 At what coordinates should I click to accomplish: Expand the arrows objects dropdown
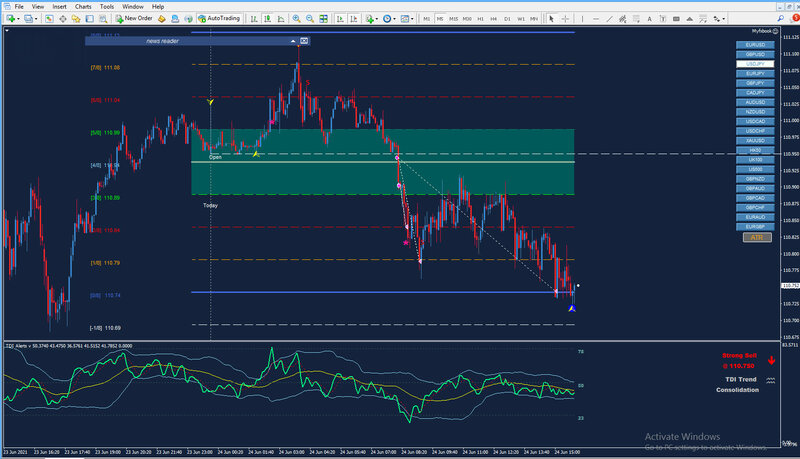[723, 19]
